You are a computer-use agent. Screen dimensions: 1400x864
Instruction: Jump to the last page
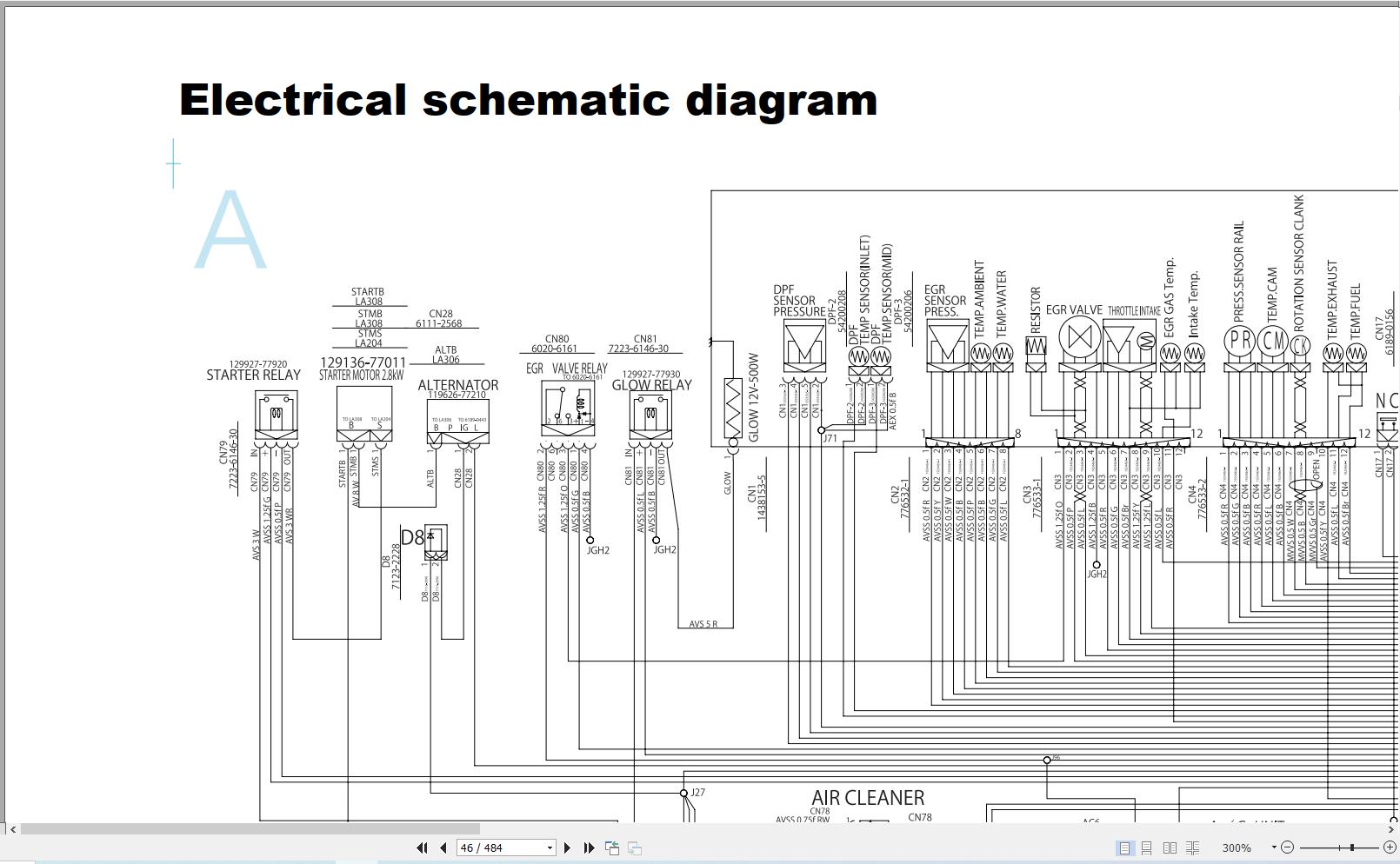589,847
